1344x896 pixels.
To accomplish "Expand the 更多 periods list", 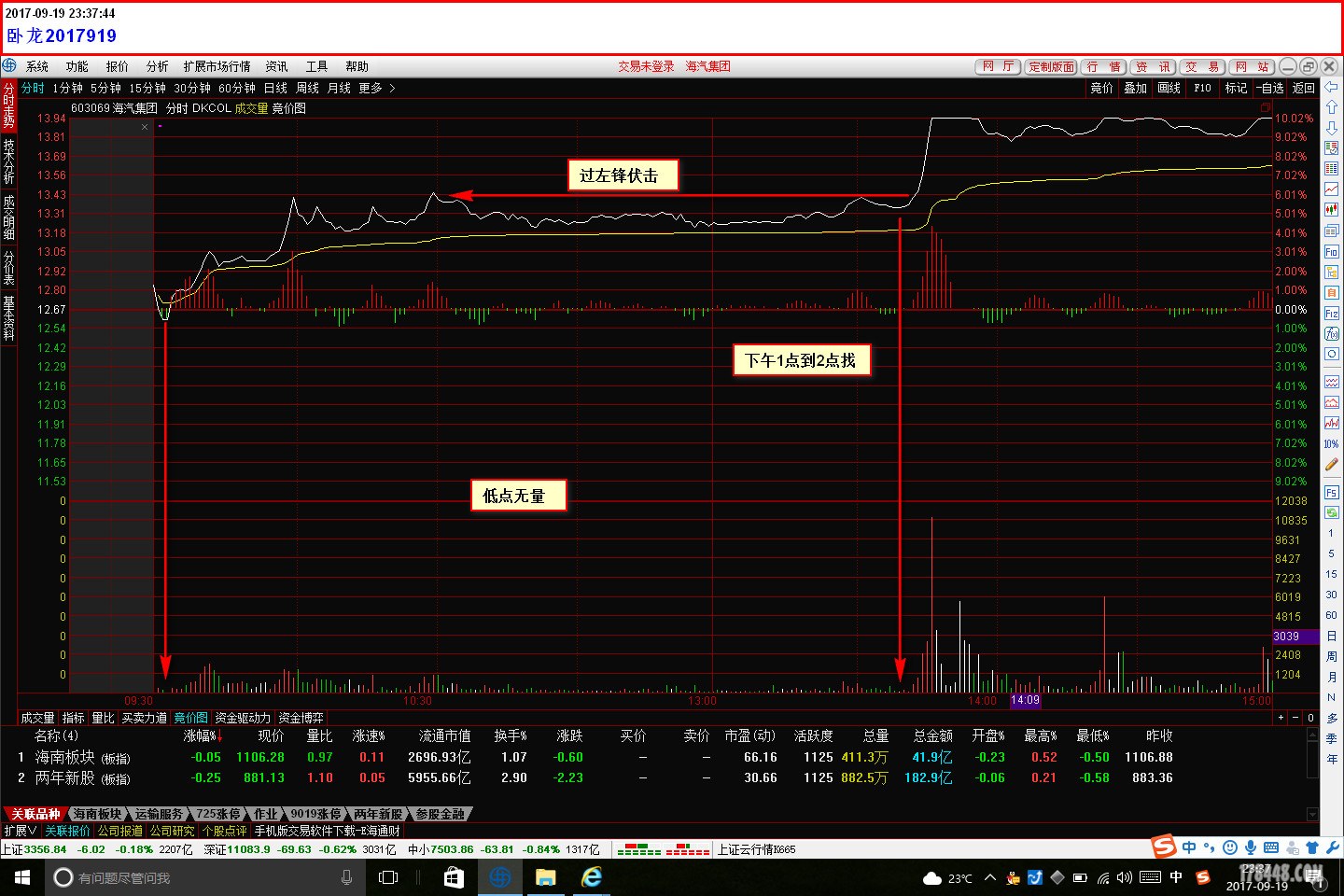I will tap(377, 88).
